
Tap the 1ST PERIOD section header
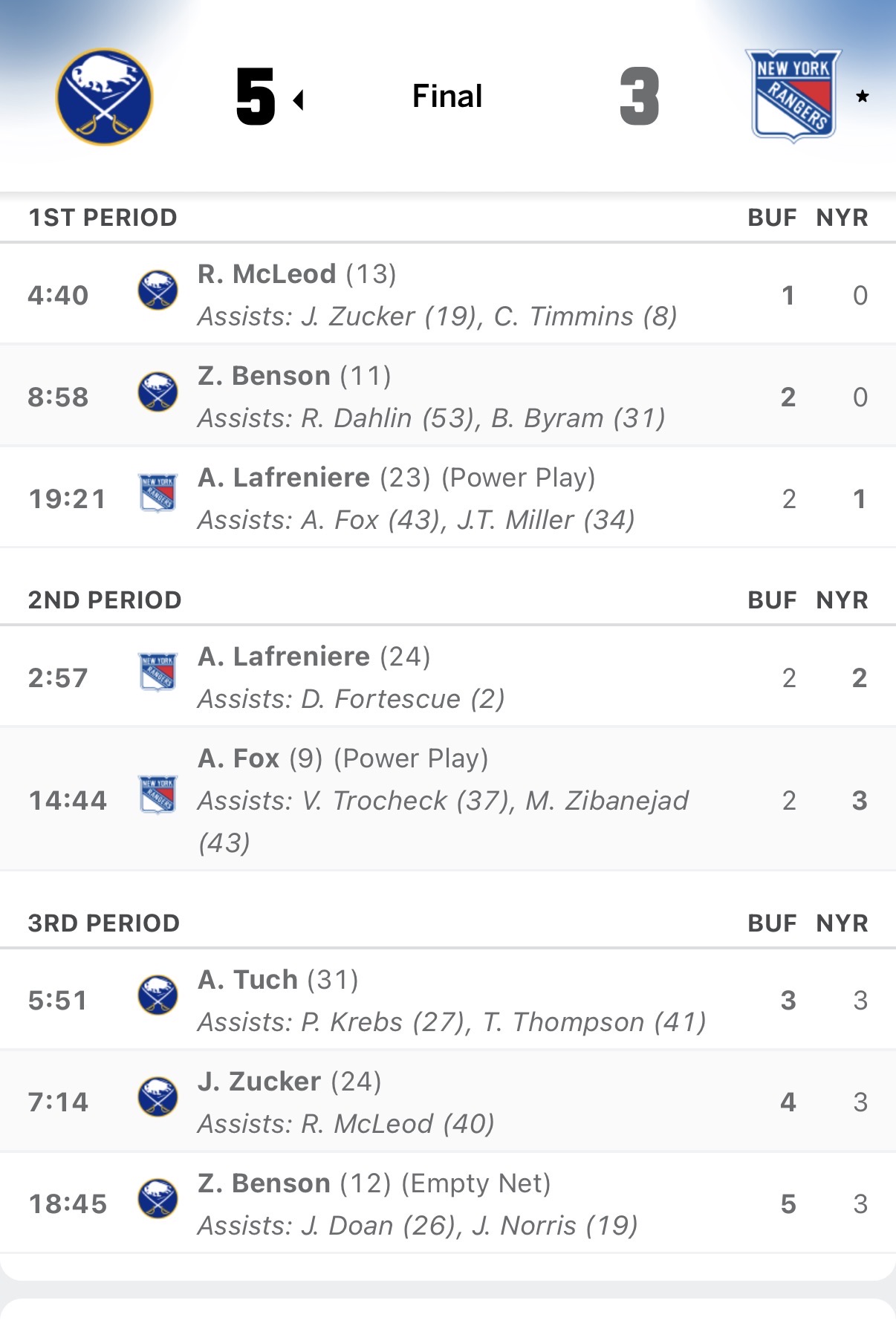coord(103,218)
